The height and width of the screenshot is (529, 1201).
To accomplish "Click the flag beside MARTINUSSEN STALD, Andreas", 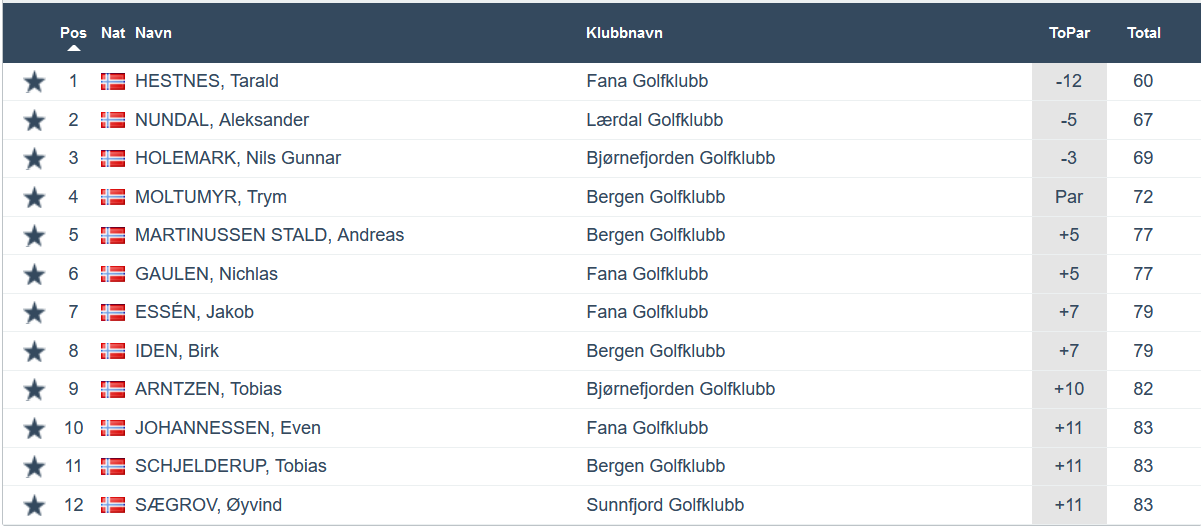I will [x=113, y=236].
